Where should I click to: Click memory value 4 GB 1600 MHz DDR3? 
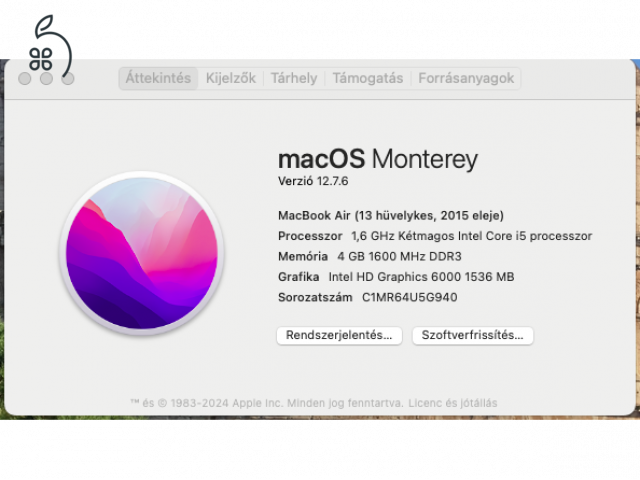pos(399,256)
